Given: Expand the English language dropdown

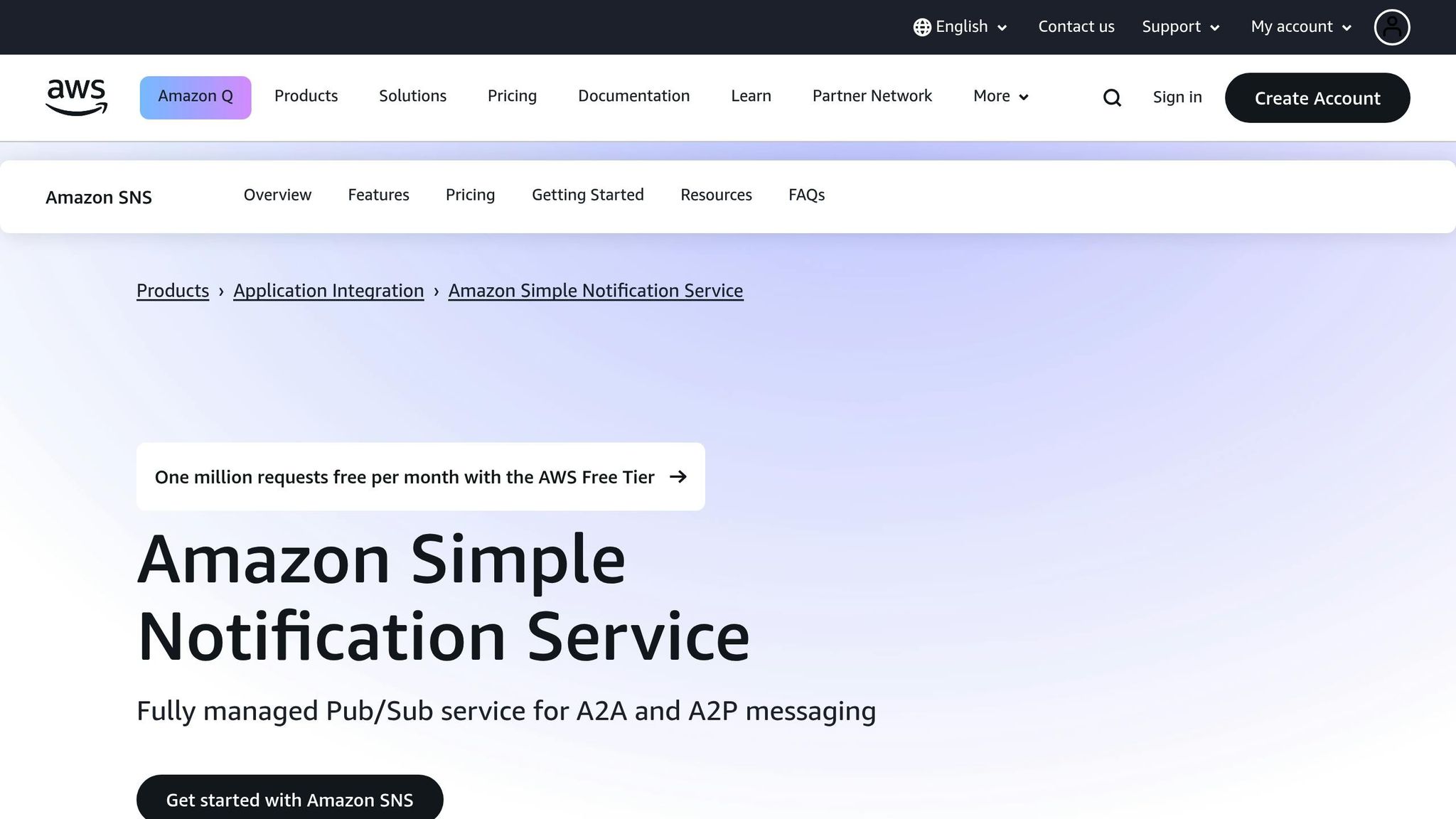Looking at the screenshot, I should [960, 27].
